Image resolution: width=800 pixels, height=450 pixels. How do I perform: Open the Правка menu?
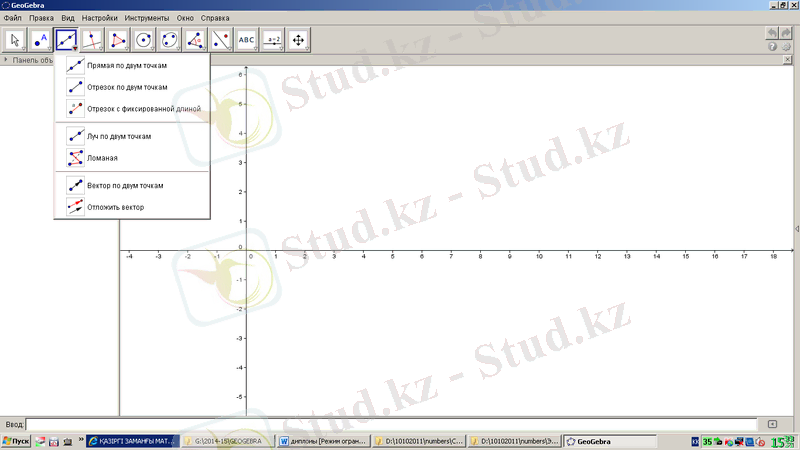pos(41,18)
